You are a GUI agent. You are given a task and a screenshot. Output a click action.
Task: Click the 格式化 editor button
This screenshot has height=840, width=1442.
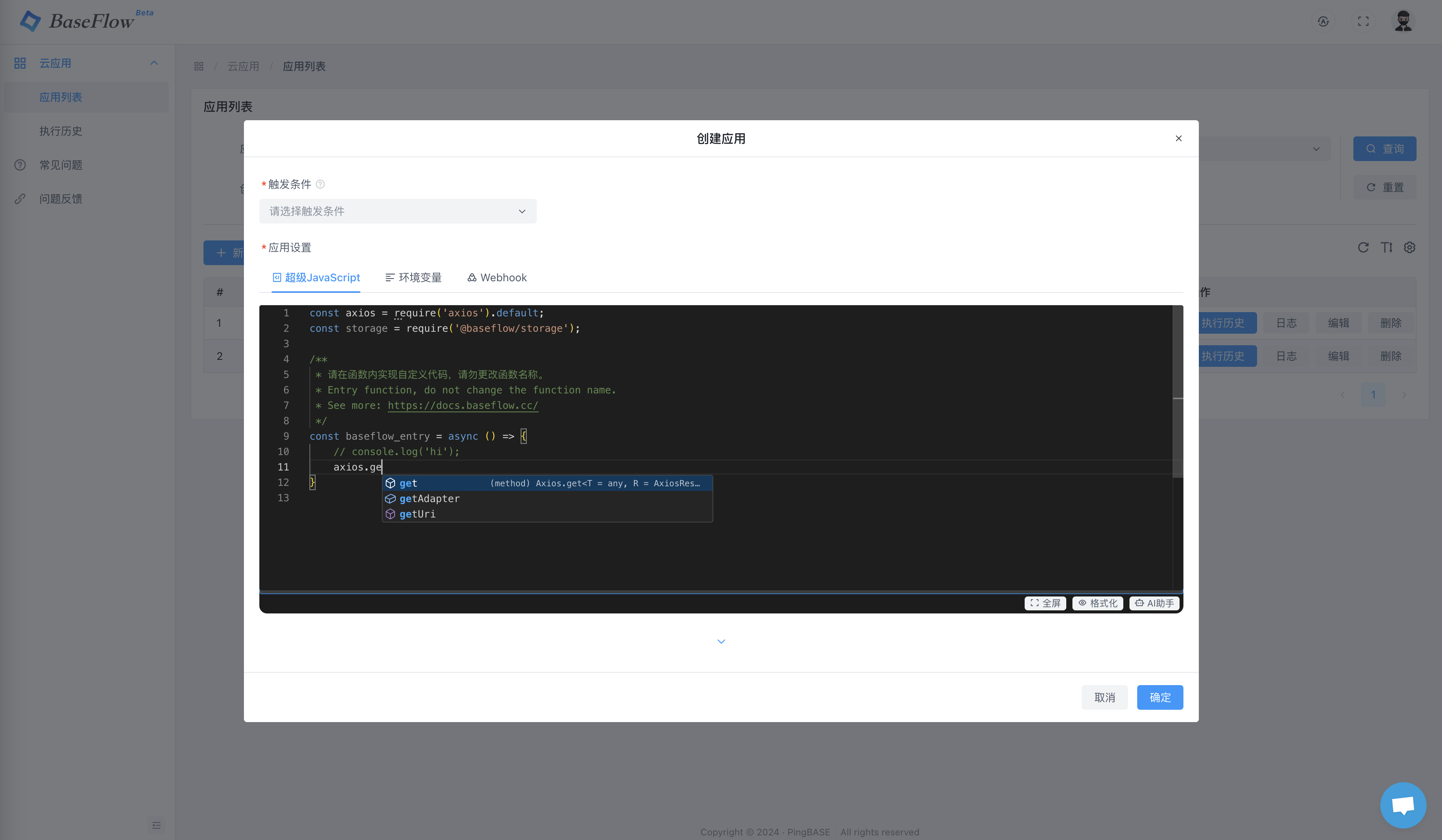coord(1097,603)
